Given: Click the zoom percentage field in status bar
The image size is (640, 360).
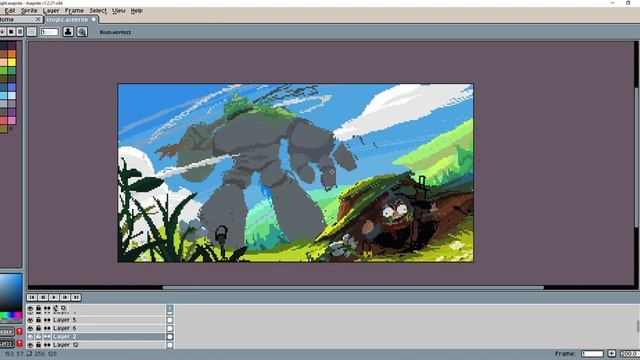Looking at the screenshot, I should click(x=630, y=353).
